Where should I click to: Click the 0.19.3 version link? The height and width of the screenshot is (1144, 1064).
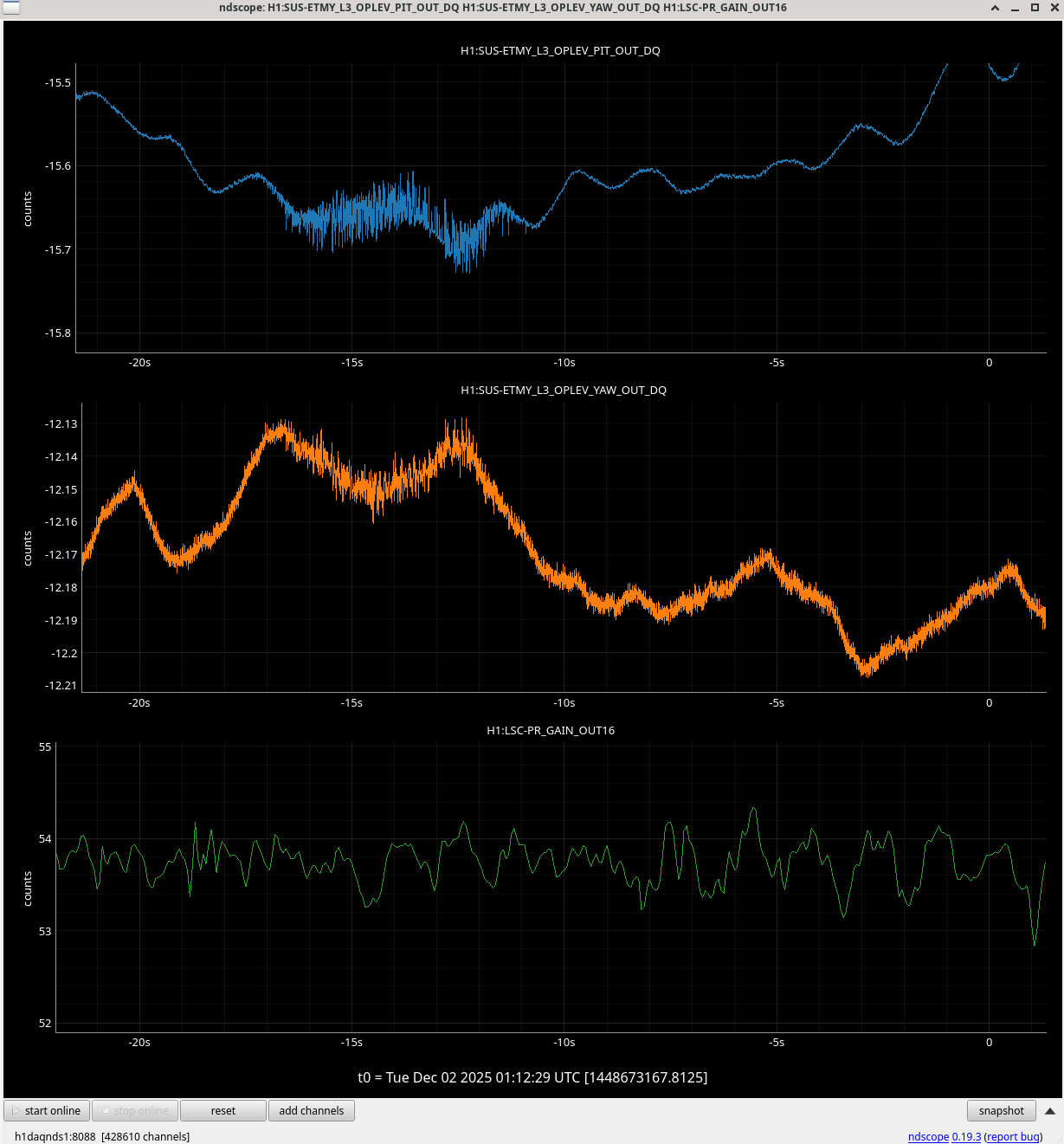(x=966, y=1136)
